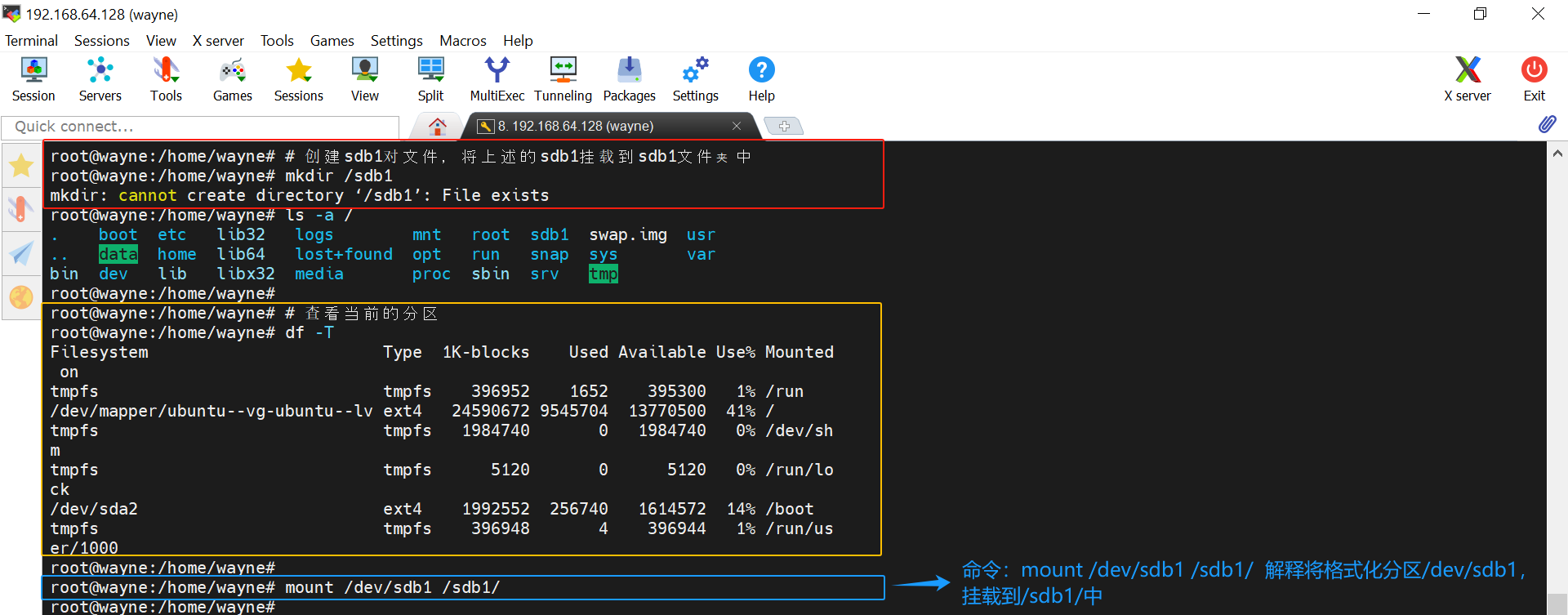Click the 'Available' column header
Viewport: 1568px width, 615px height.
pyautogui.click(x=662, y=352)
